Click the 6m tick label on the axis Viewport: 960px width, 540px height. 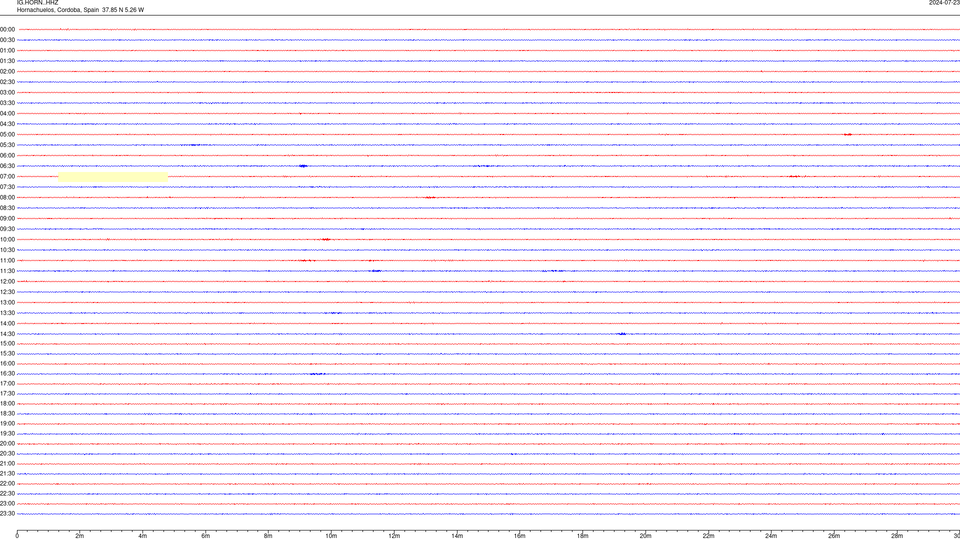coord(205,536)
